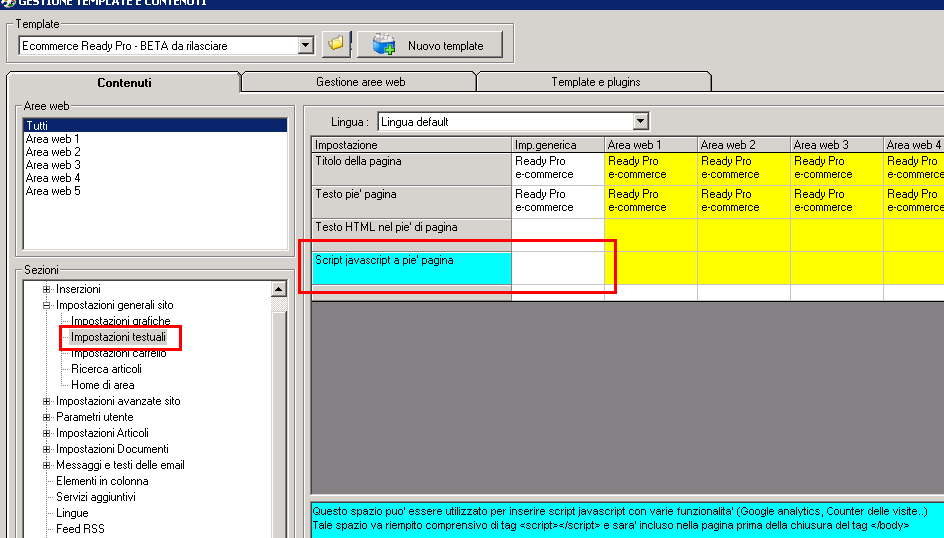The width and height of the screenshot is (944, 538).
Task: Select Impostazioni grafiche tree item
Action: 120,321
